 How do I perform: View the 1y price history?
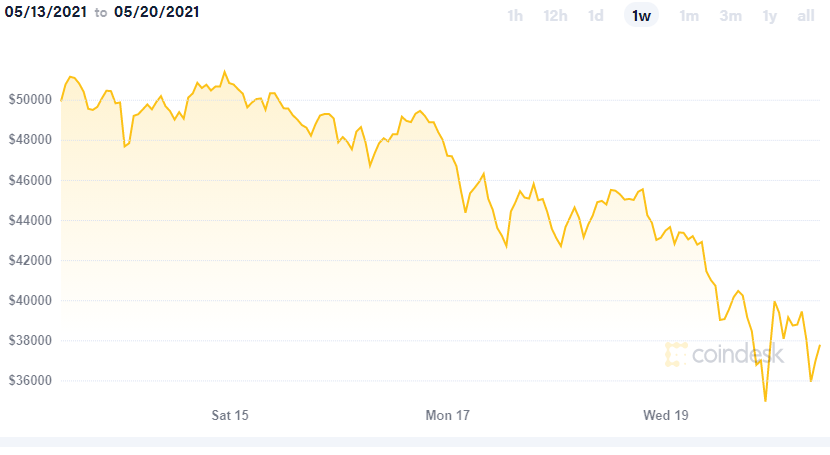pyautogui.click(x=769, y=15)
